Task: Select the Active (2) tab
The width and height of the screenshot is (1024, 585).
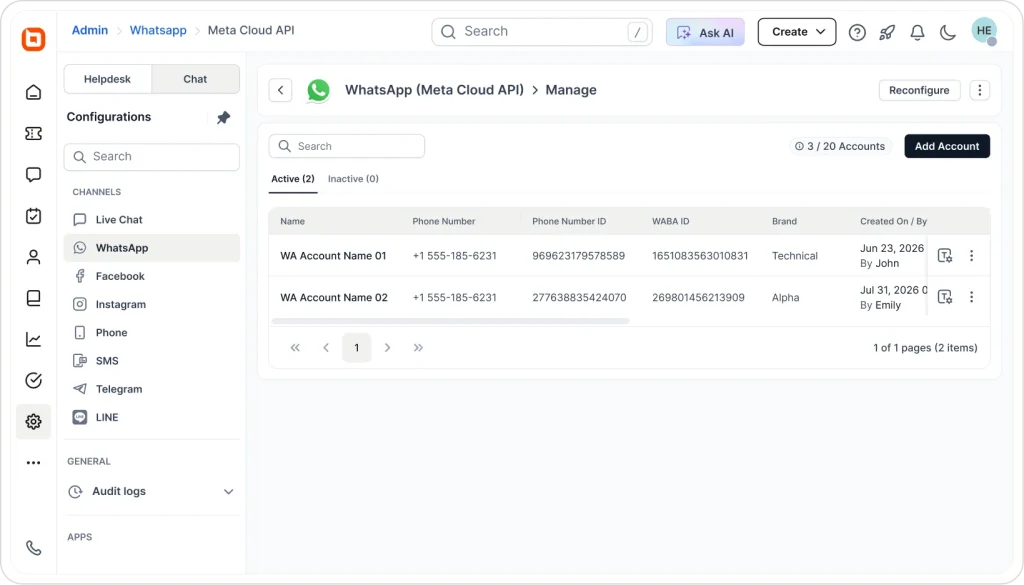Action: tap(293, 179)
